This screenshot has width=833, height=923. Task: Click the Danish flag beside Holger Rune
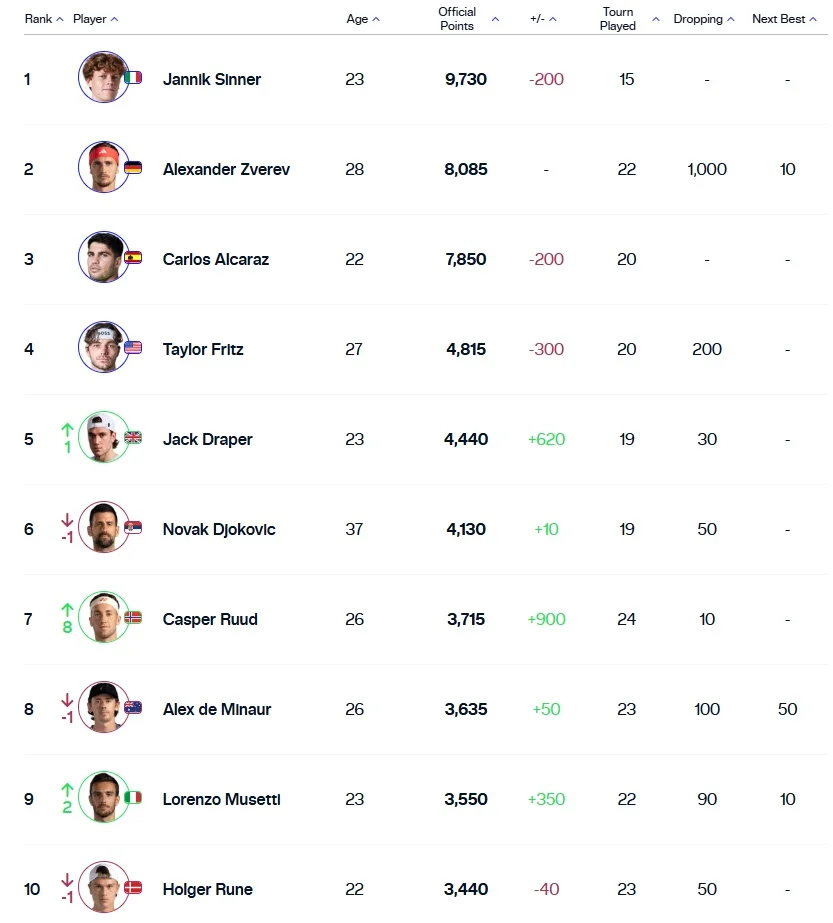(x=133, y=887)
